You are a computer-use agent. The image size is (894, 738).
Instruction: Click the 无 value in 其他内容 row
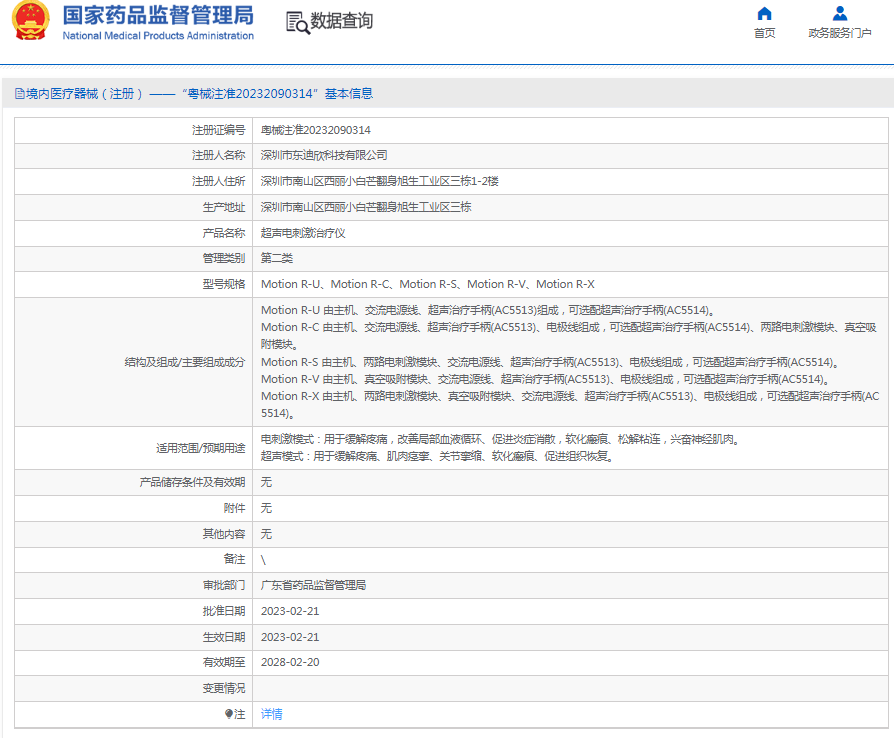[266, 534]
